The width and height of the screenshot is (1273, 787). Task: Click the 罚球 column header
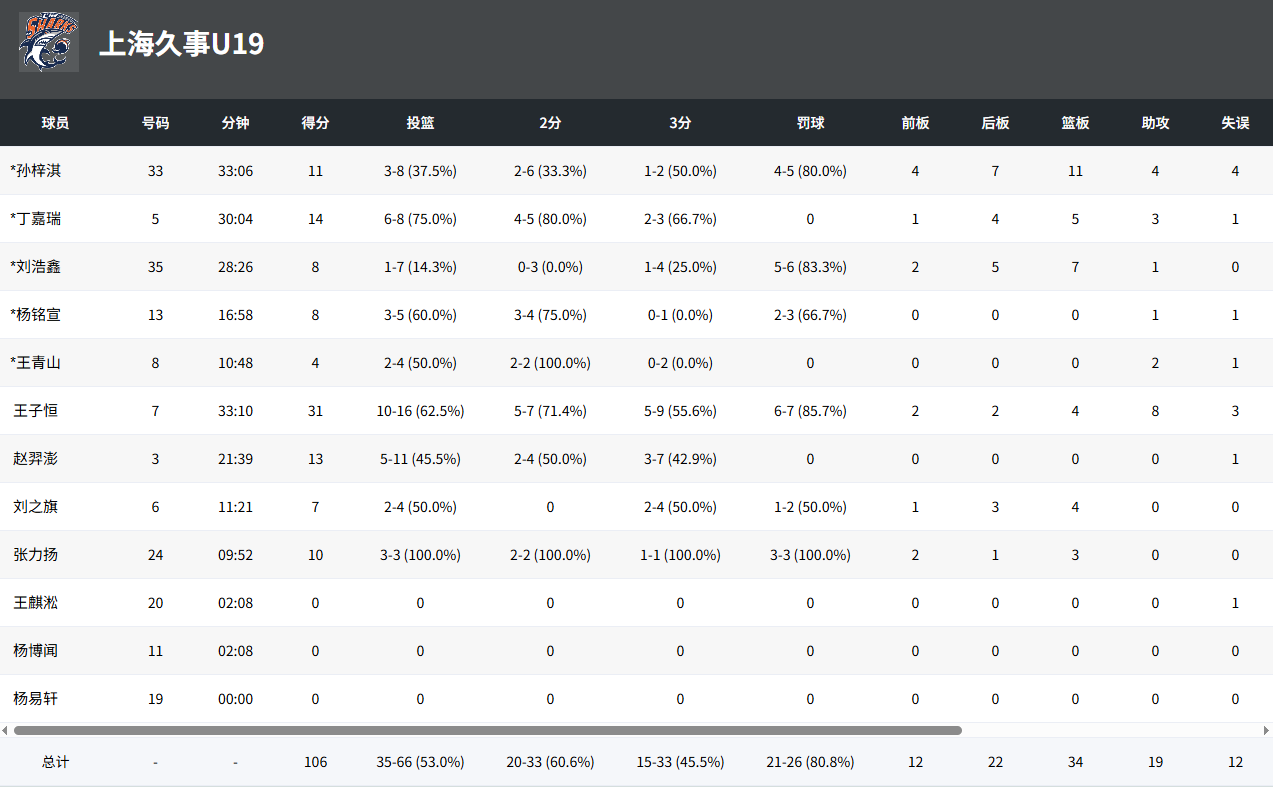click(810, 123)
